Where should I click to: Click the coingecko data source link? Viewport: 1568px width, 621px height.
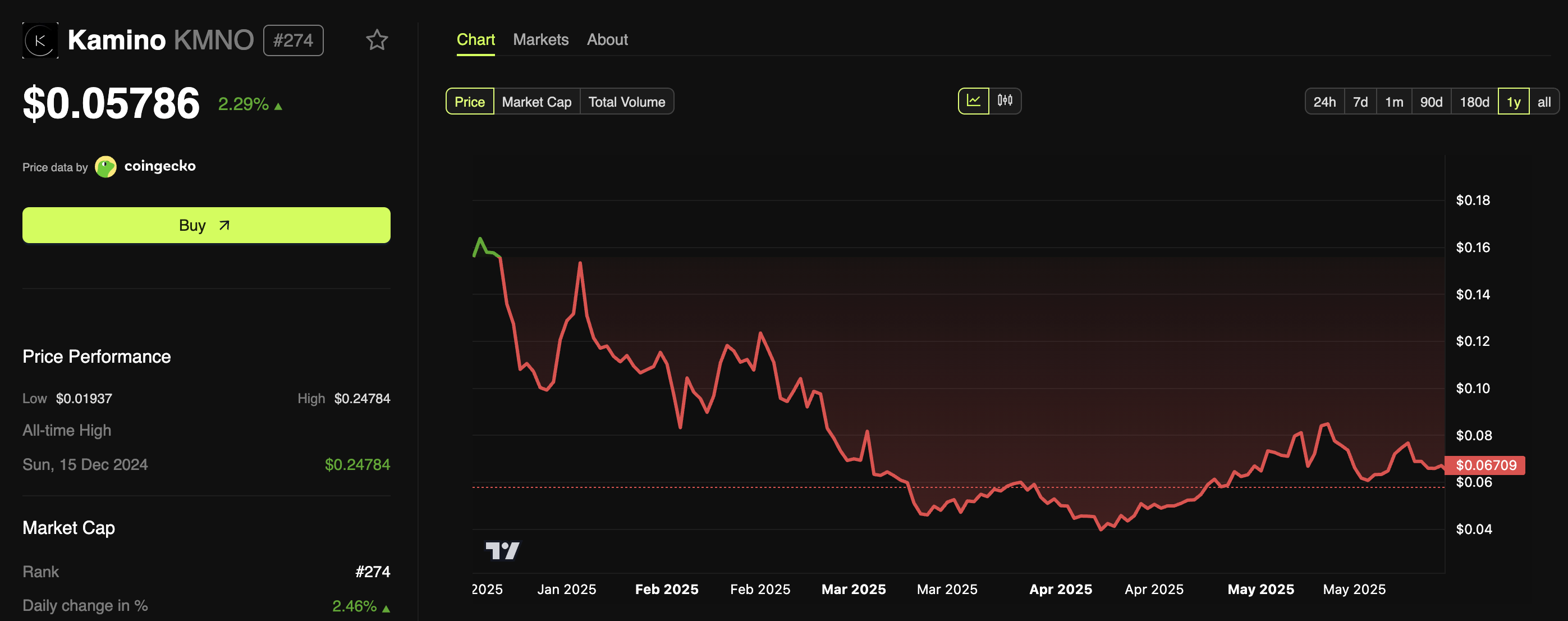[x=159, y=166]
